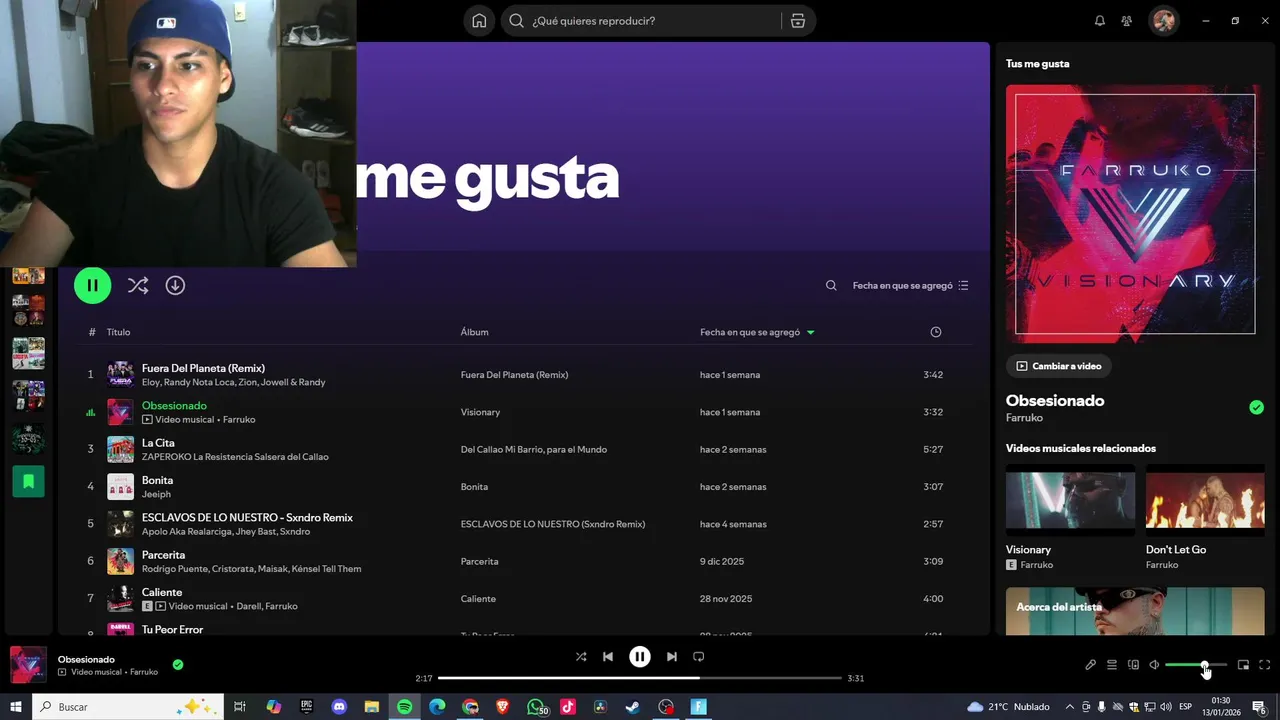The height and width of the screenshot is (720, 1280).
Task: Open Tus me gusta header in right panel
Action: click(1037, 64)
